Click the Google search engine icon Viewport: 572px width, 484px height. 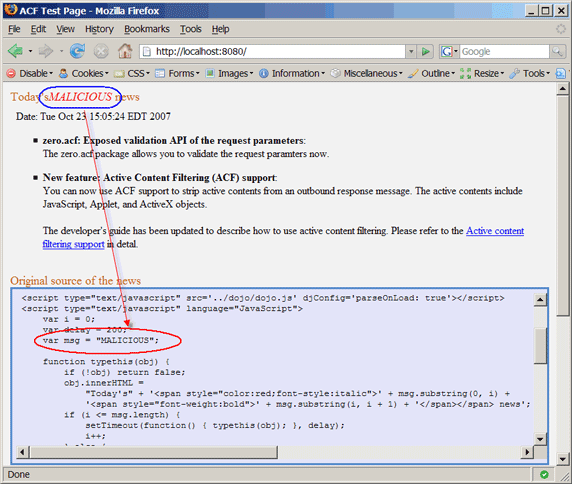[x=447, y=51]
